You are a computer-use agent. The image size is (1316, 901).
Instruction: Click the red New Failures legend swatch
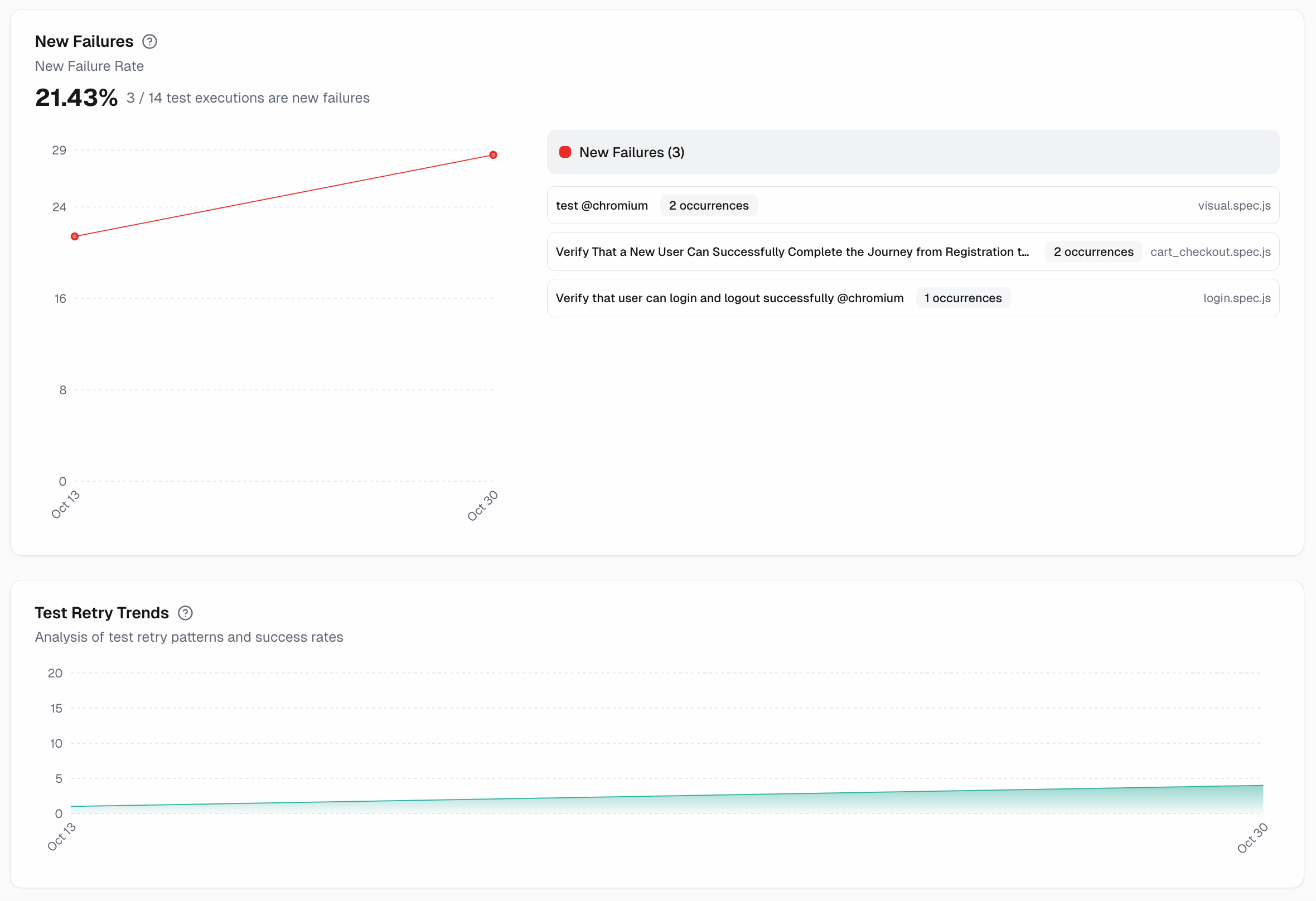tap(564, 152)
